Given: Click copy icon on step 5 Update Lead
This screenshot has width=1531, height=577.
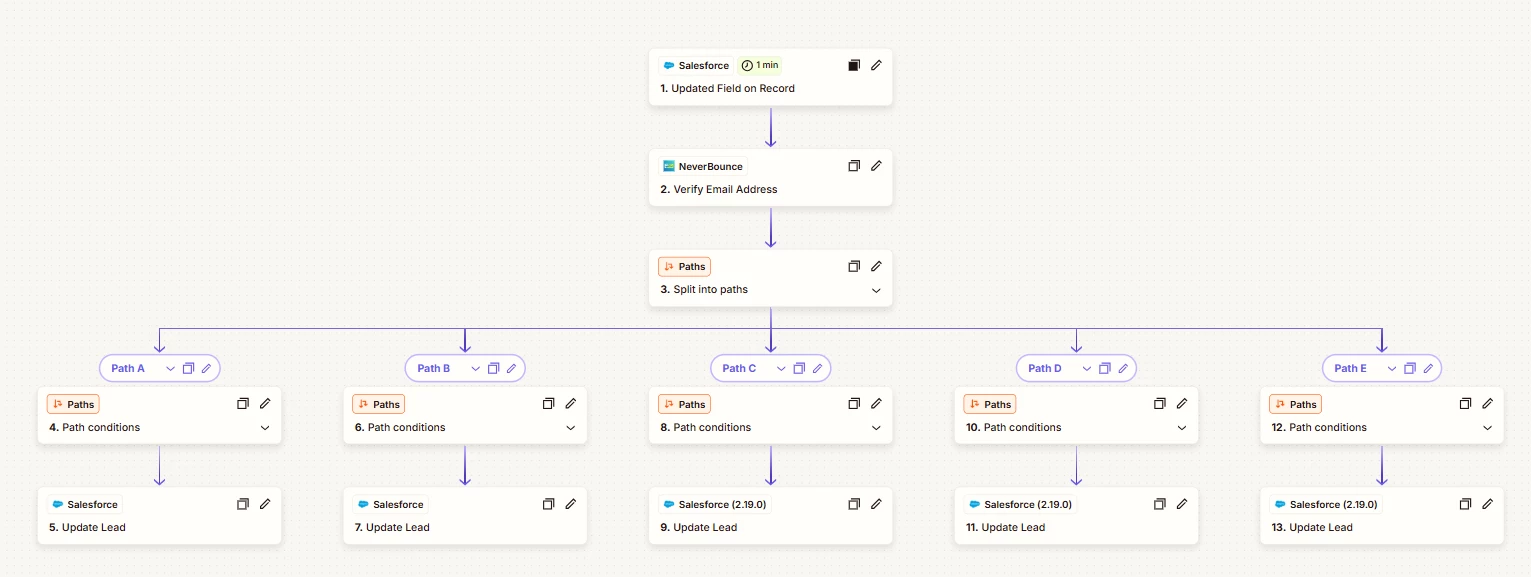Looking at the screenshot, I should [x=243, y=504].
